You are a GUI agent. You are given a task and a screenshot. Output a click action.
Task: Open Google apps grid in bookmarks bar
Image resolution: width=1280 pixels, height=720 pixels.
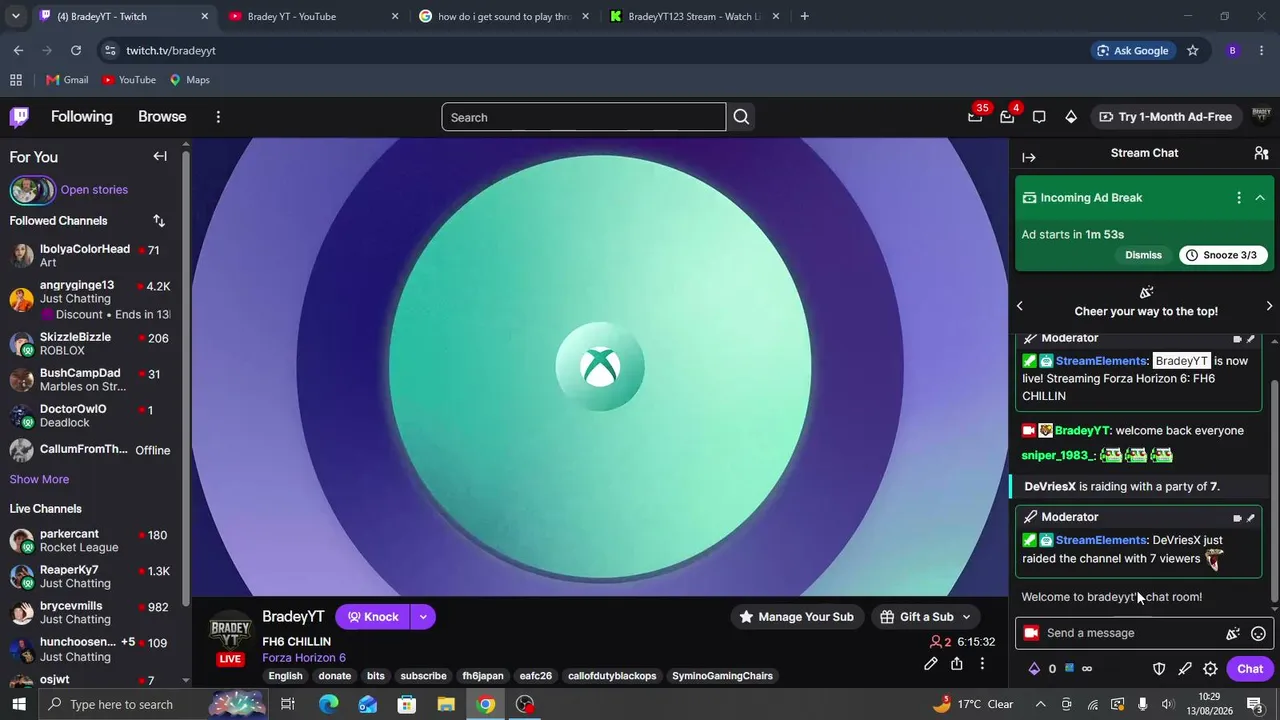(x=16, y=80)
